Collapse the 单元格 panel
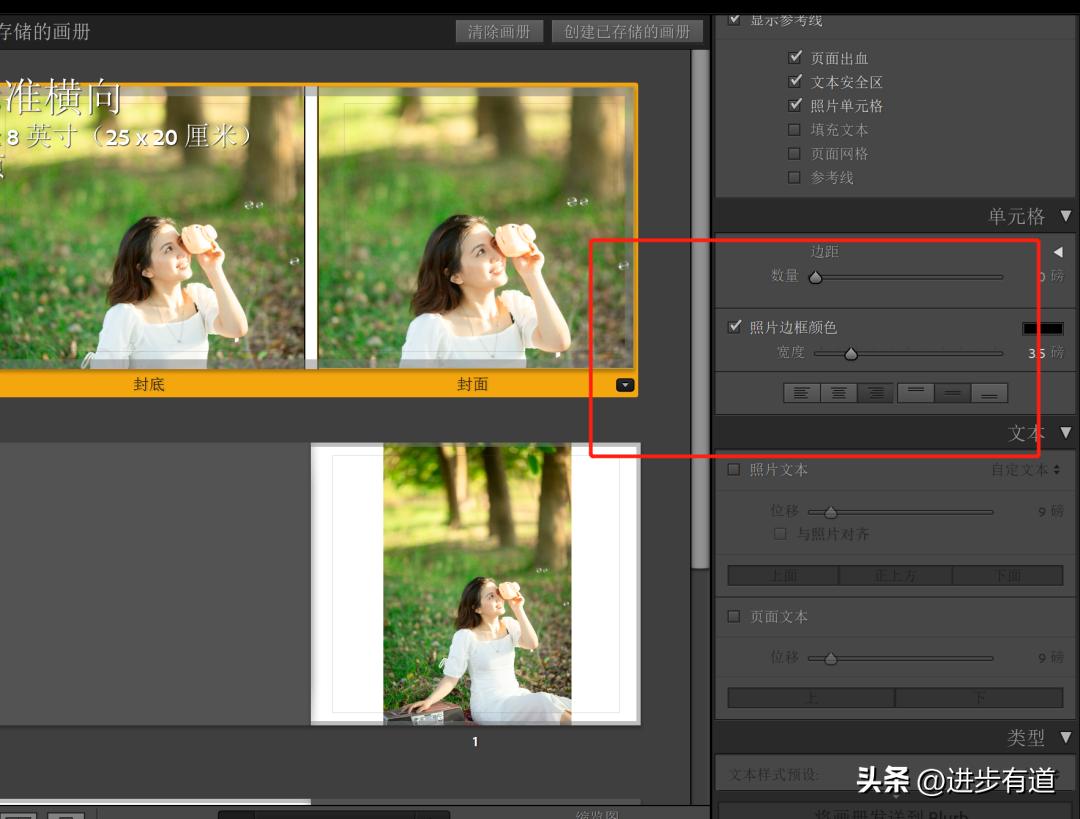The width and height of the screenshot is (1080, 819). [1066, 215]
